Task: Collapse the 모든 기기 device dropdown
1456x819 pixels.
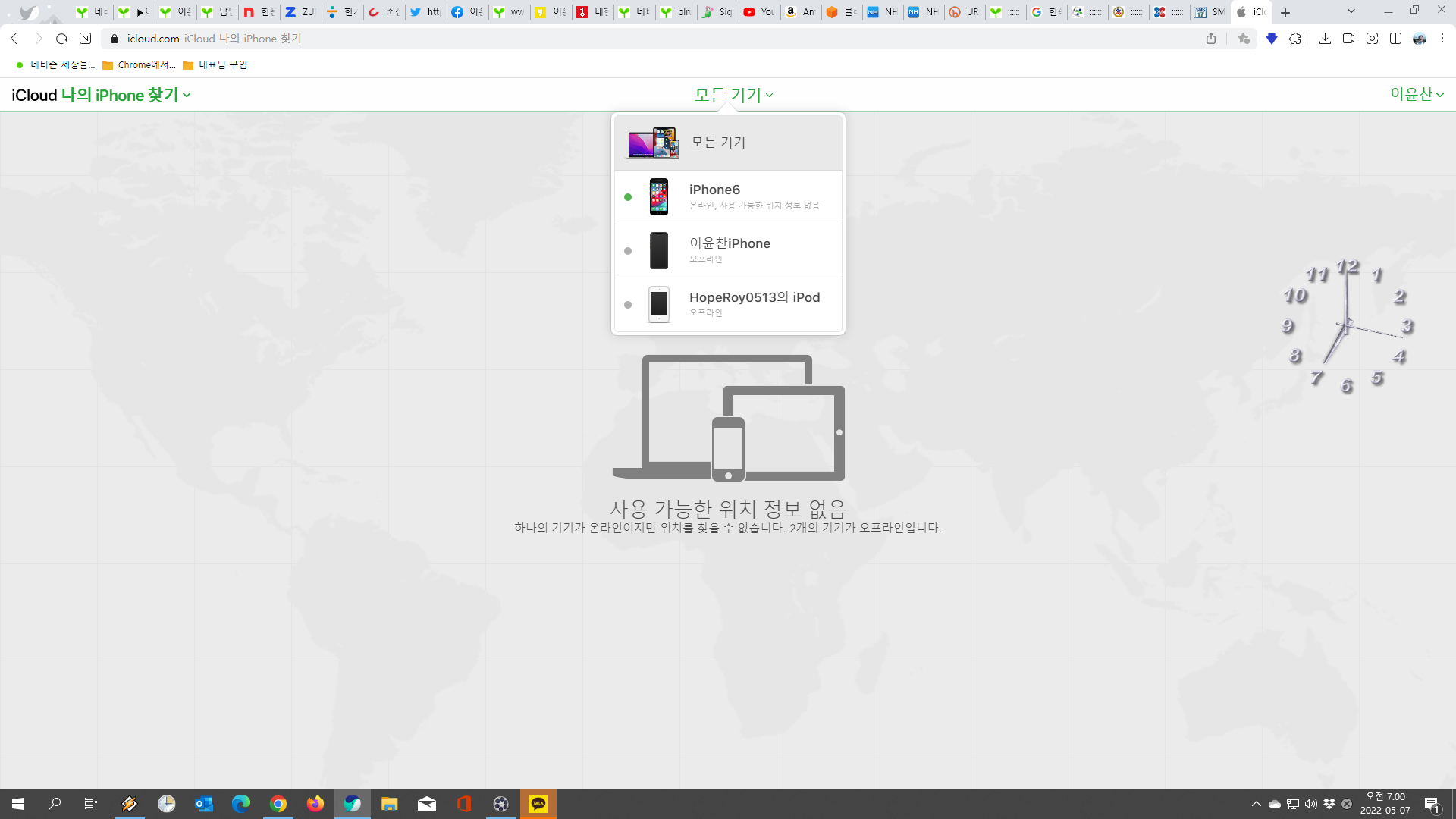Action: click(733, 95)
